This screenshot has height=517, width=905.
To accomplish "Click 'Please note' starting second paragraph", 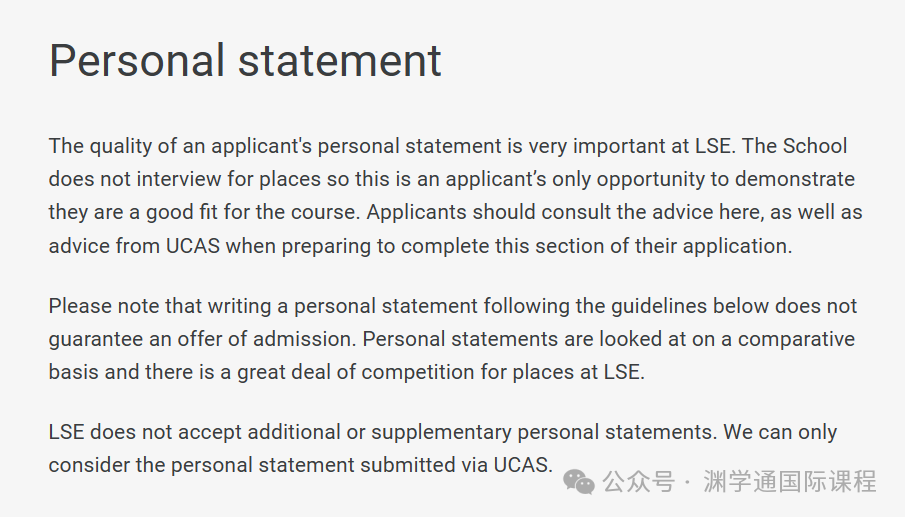I will point(104,306).
